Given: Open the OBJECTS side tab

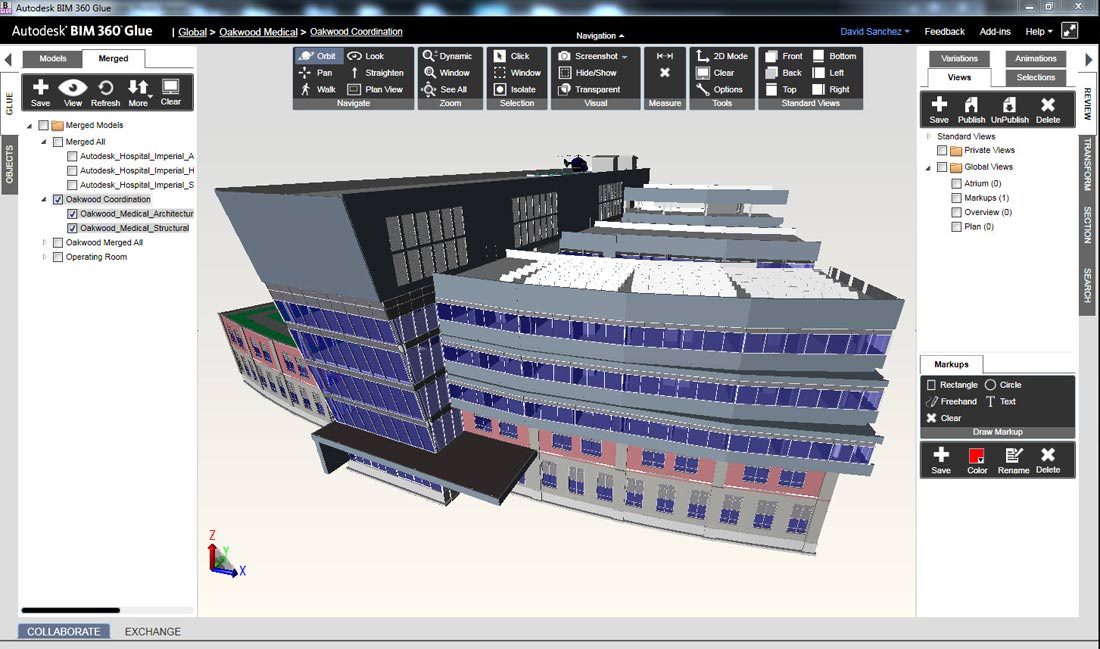Looking at the screenshot, I should point(9,165).
